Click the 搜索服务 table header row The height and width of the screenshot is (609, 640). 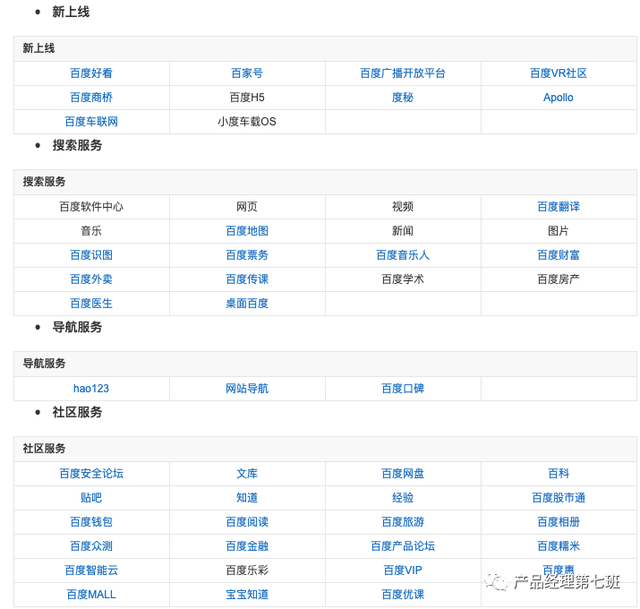[x=325, y=182]
